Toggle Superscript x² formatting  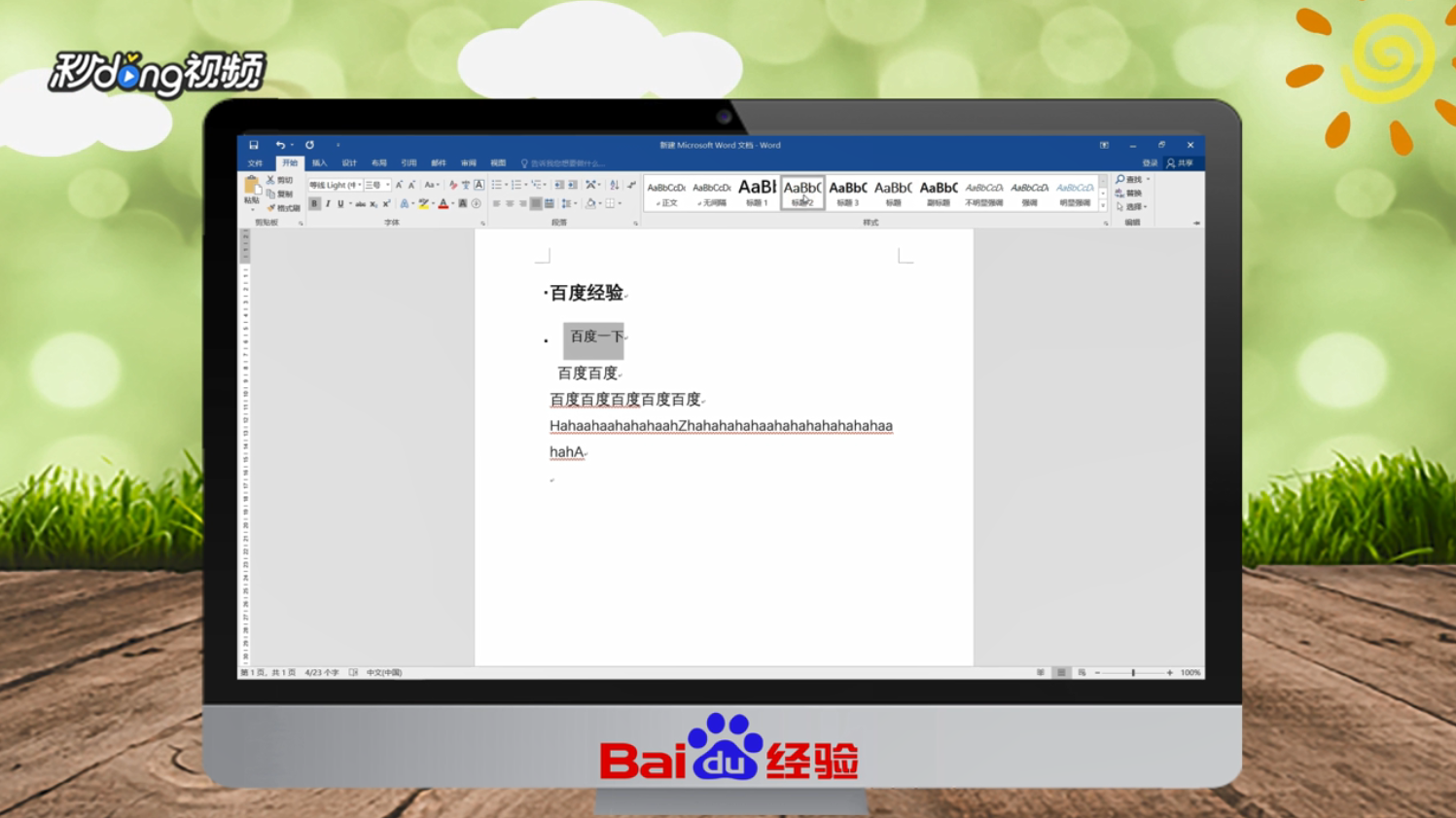[386, 203]
